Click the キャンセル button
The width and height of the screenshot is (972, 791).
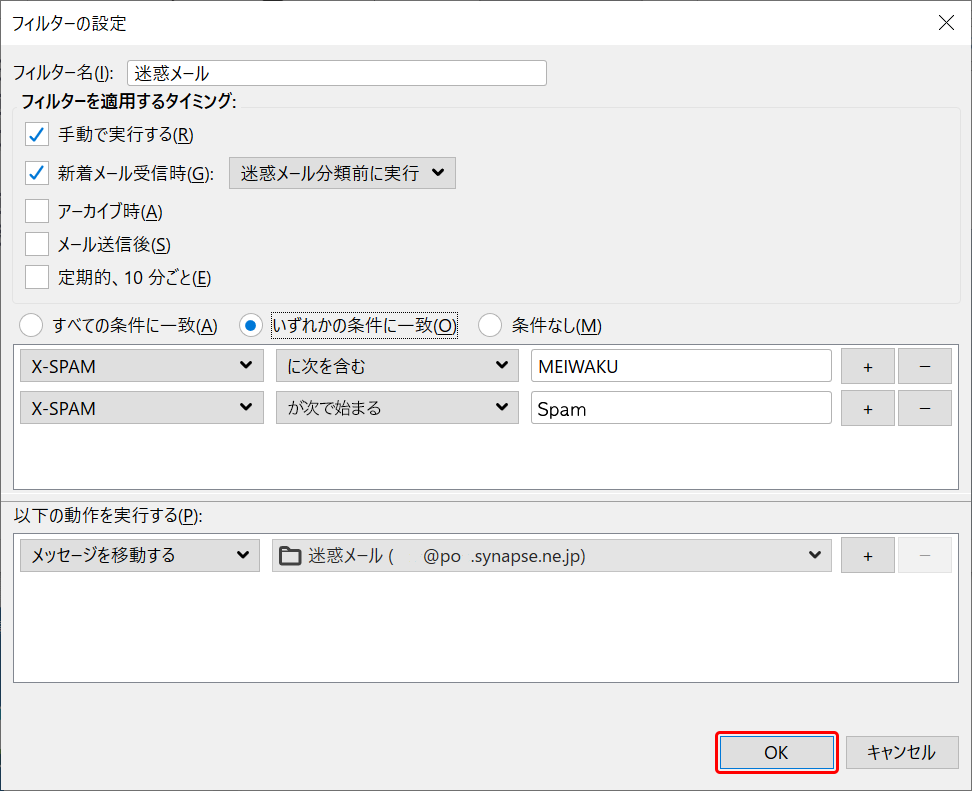point(902,753)
